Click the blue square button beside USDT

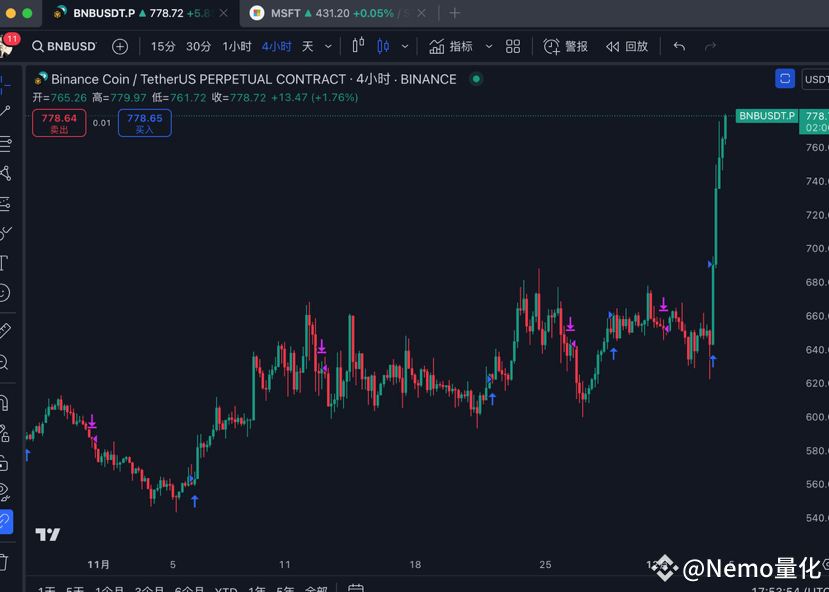[785, 79]
